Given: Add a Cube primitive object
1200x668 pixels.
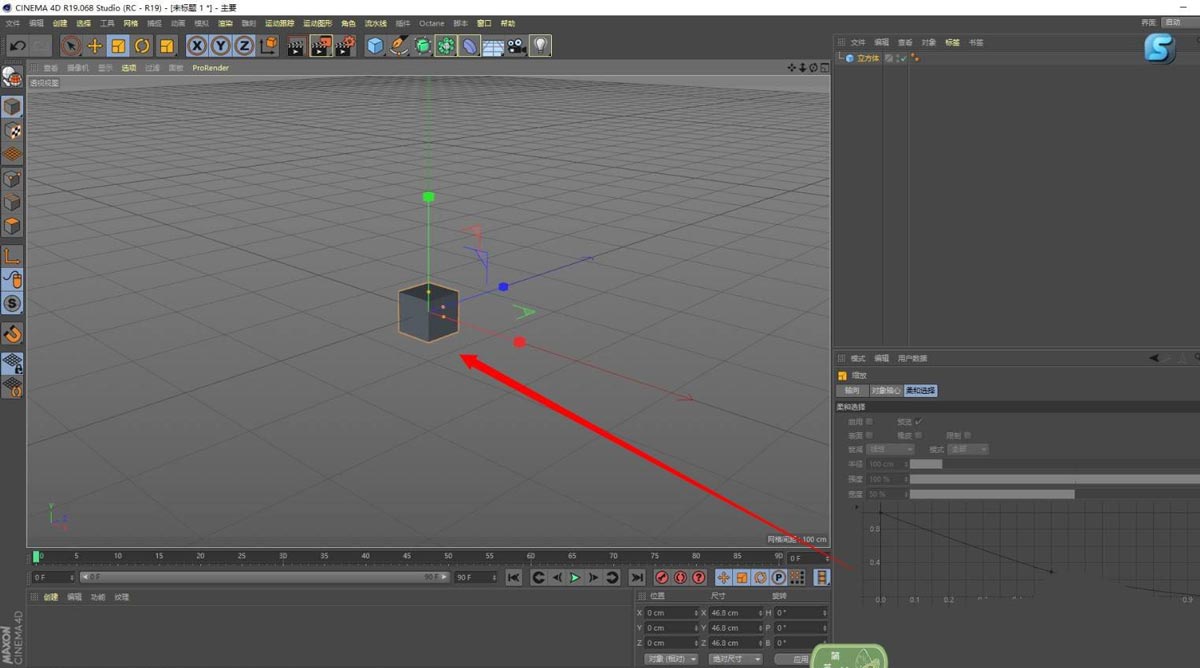Looking at the screenshot, I should pos(375,46).
